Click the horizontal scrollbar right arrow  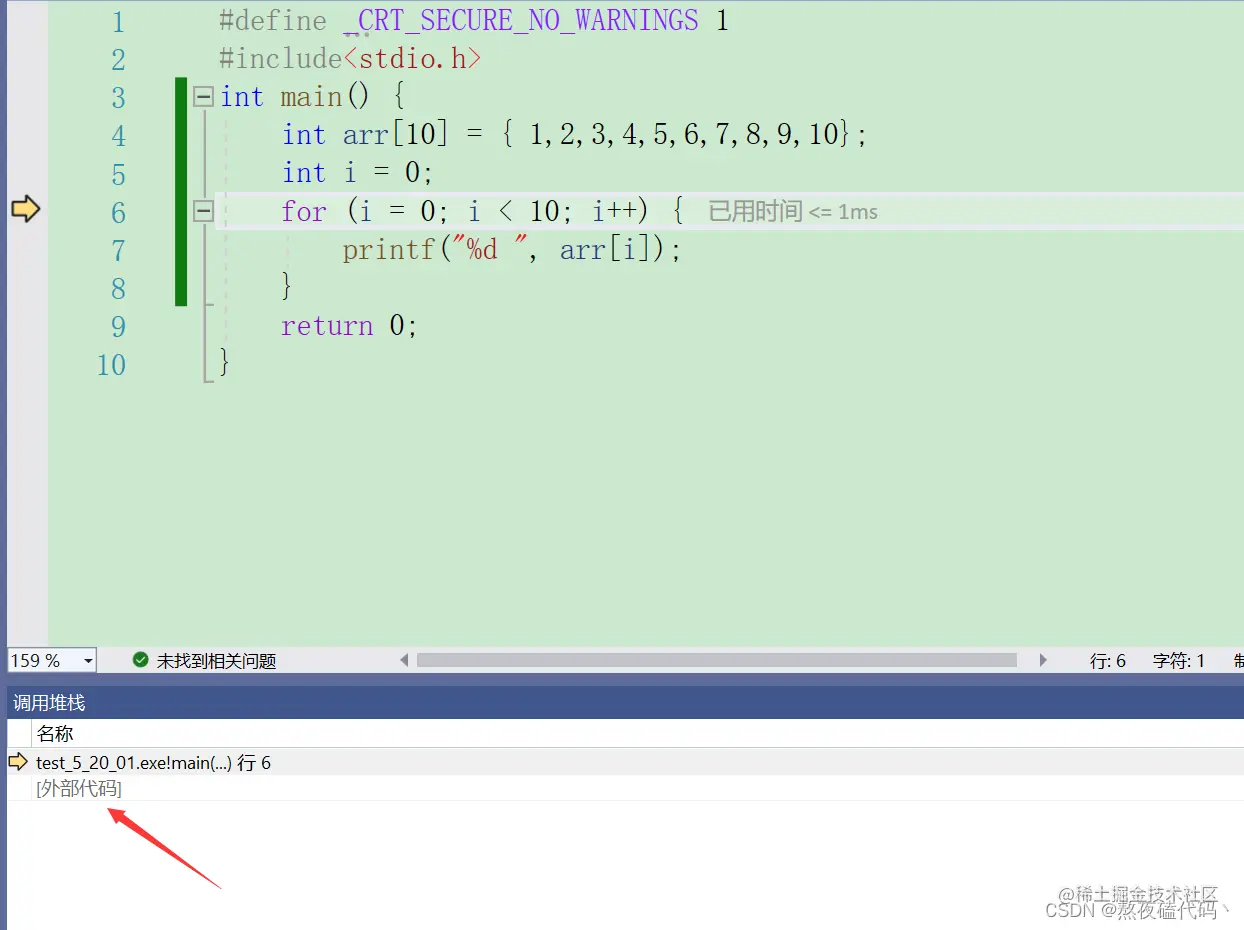pyautogui.click(x=1043, y=660)
